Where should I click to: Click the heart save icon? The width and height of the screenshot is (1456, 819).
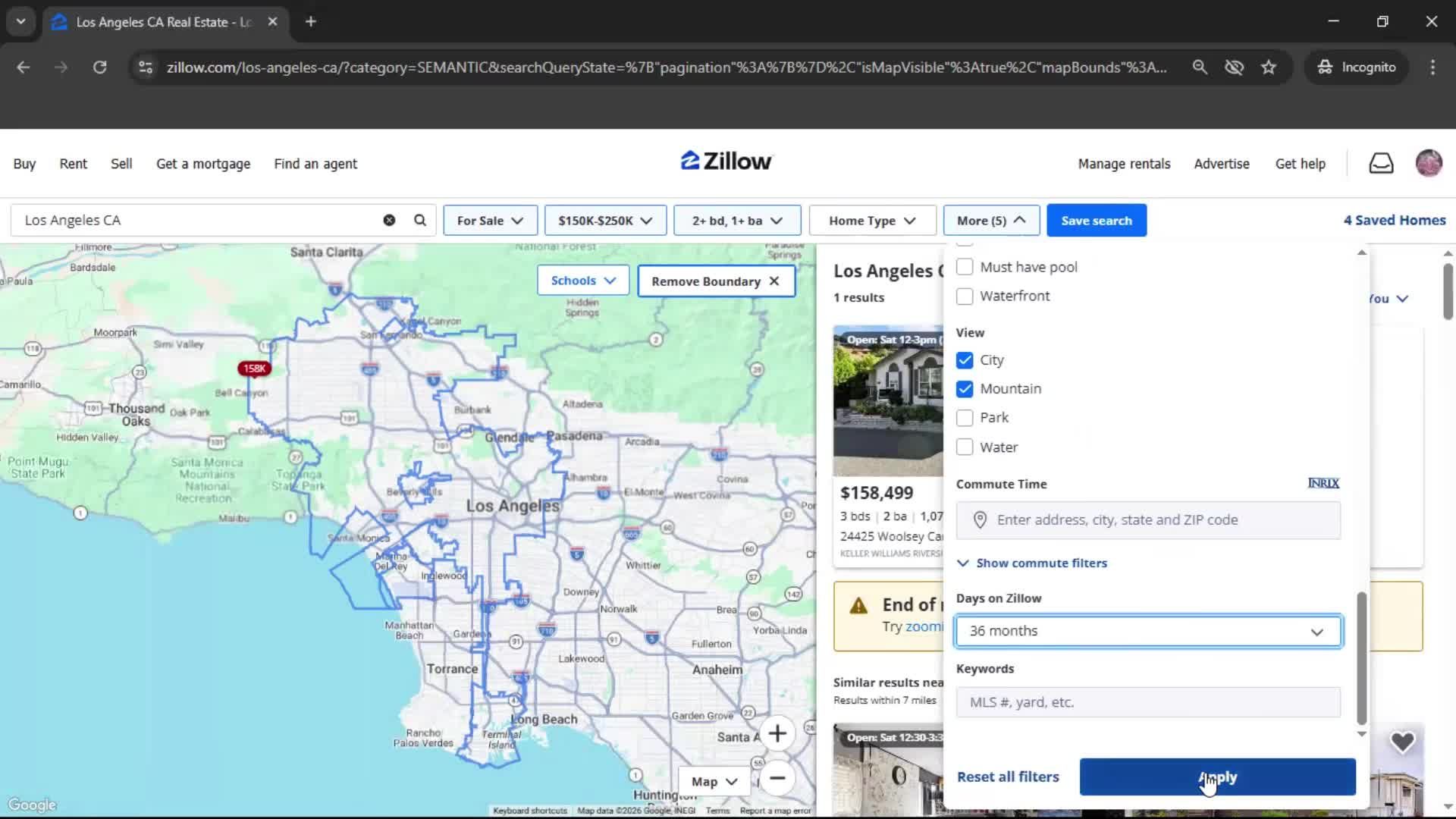[1404, 742]
